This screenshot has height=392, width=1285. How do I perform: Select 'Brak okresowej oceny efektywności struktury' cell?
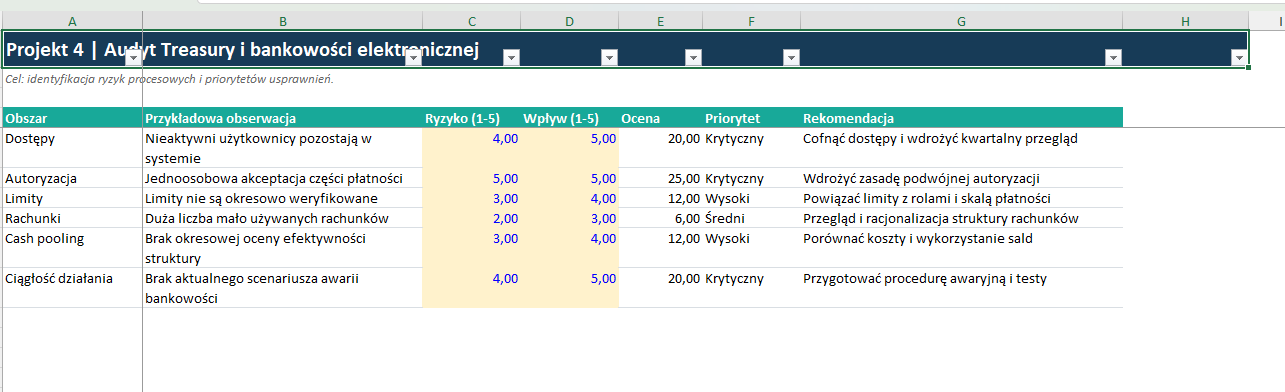click(283, 248)
